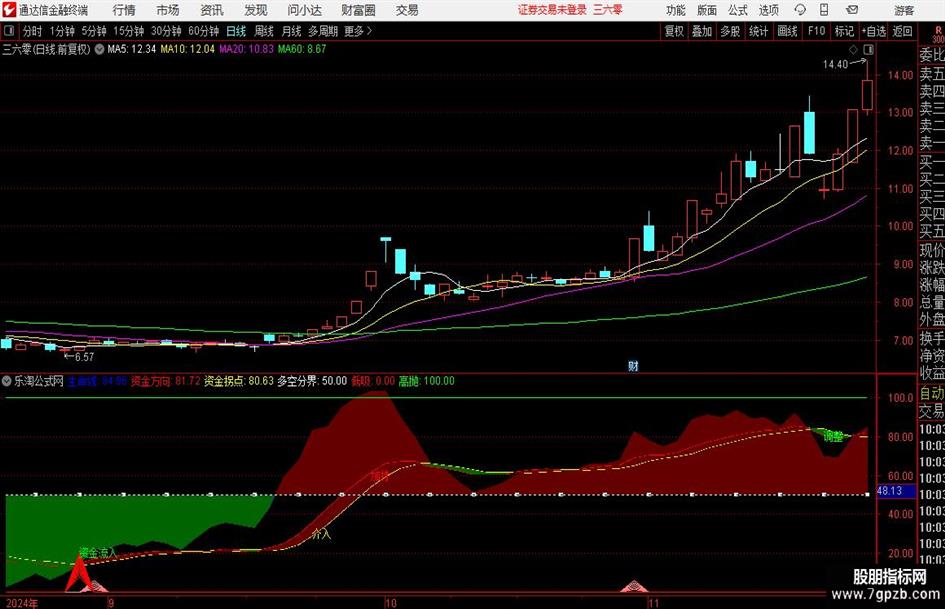Viewport: 945px width, 609px height.
Task: Click the 多股 multi-stock button
Action: [730, 31]
